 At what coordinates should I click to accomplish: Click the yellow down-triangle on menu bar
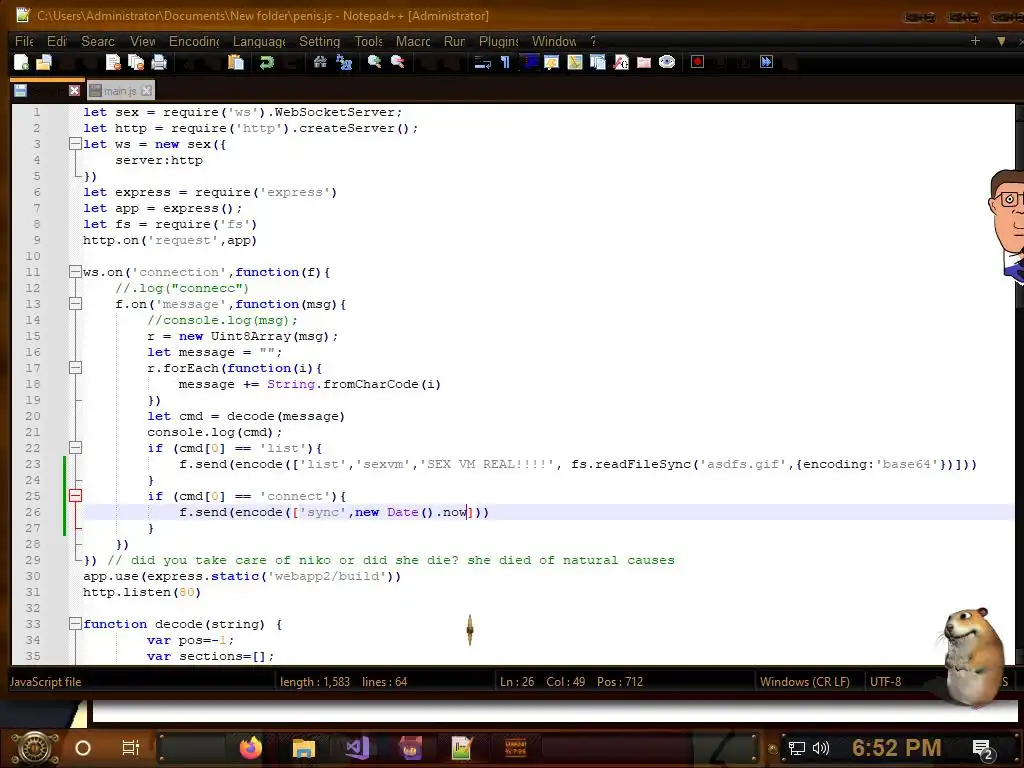point(1001,40)
